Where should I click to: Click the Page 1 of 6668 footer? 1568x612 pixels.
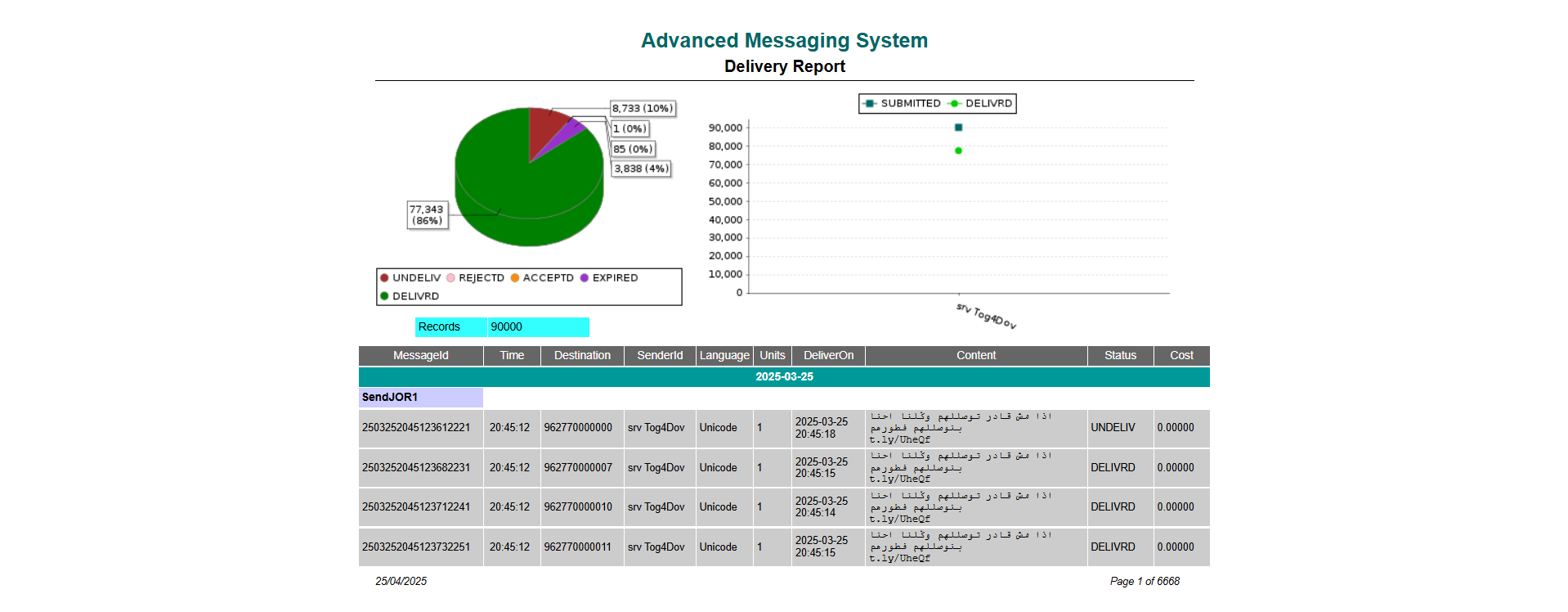[1145, 582]
